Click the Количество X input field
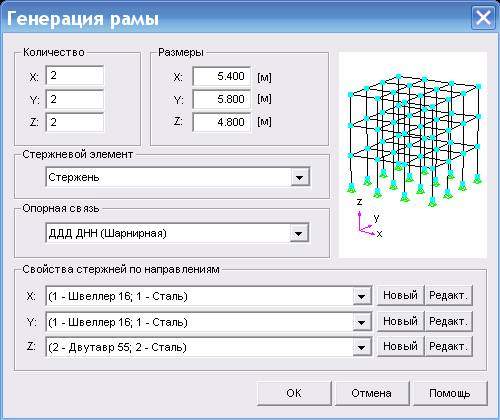Screen dimensions: 500x420 pos(75,76)
